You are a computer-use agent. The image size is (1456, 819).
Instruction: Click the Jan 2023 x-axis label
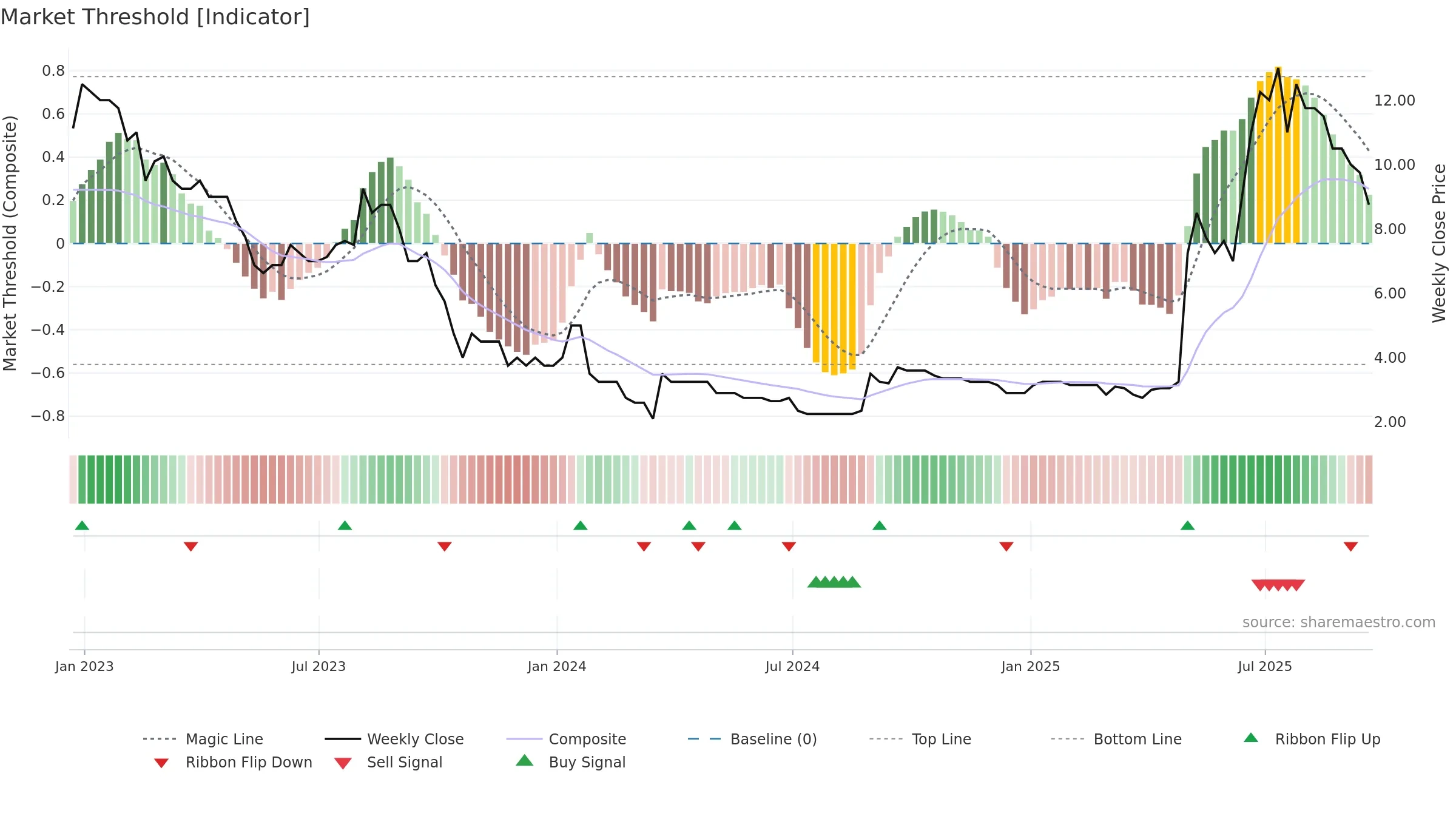point(84,666)
